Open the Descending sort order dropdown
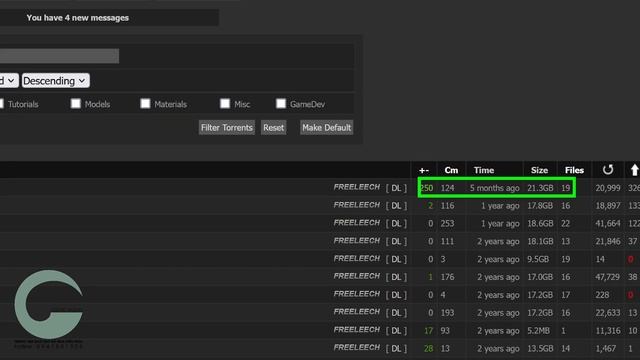This screenshot has height=360, width=640. pos(56,81)
